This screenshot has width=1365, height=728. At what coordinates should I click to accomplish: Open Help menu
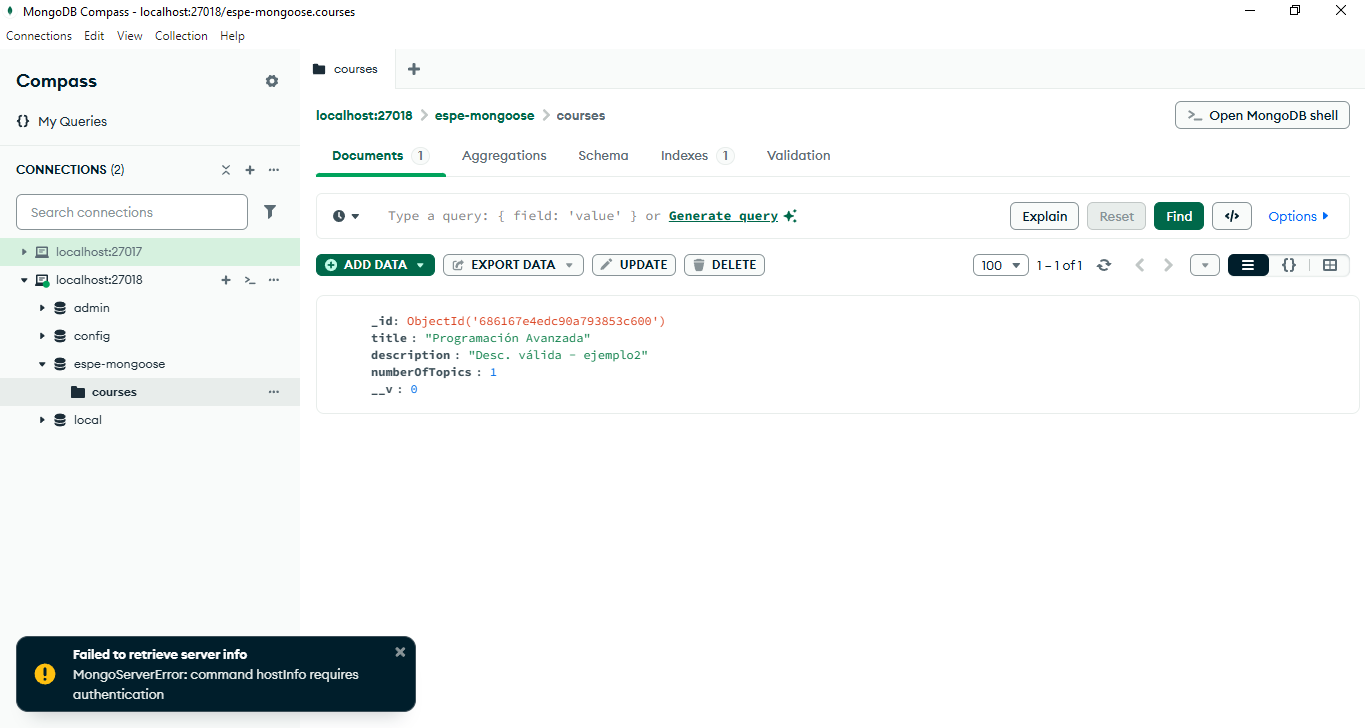(x=232, y=36)
